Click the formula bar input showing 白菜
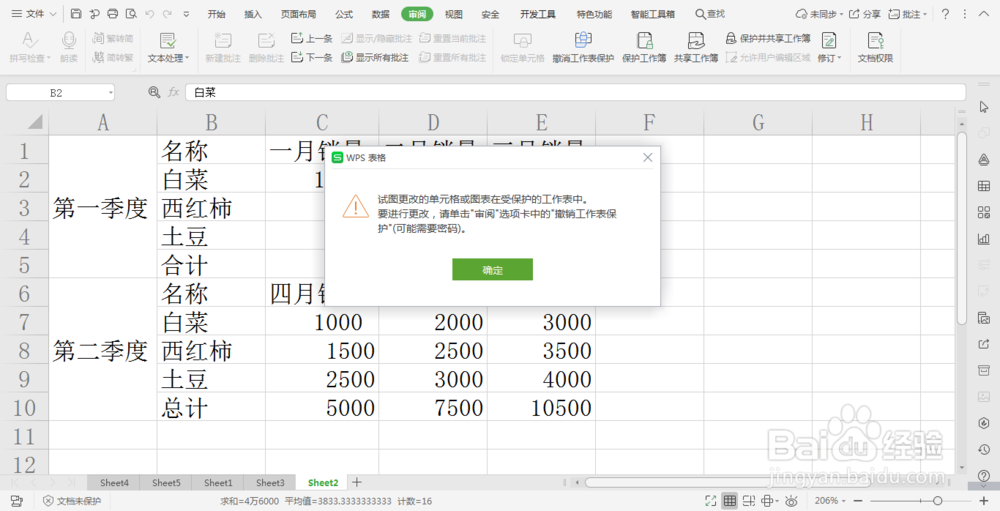The image size is (1000, 511). coord(575,93)
